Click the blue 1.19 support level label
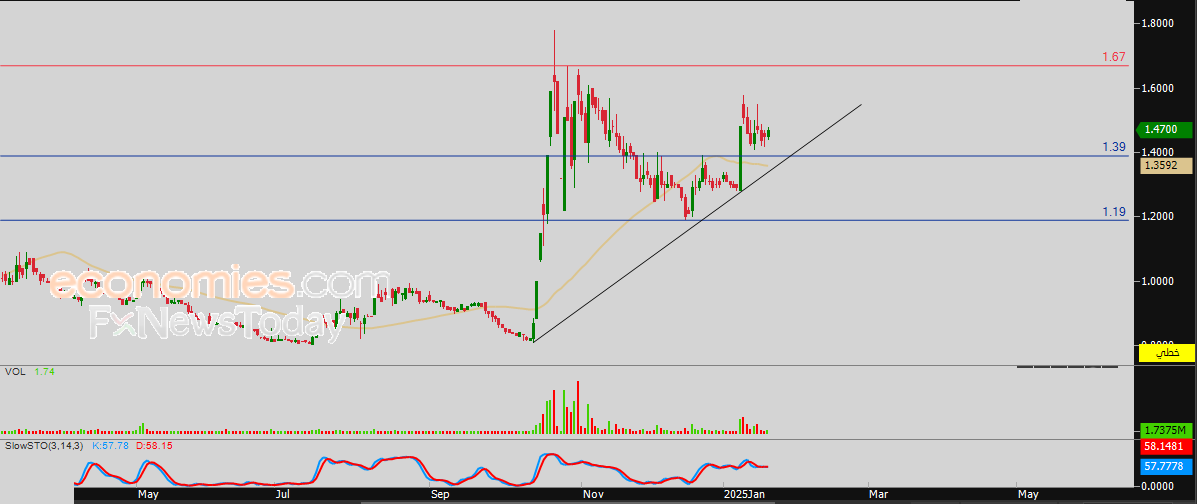Image resolution: width=1197 pixels, height=504 pixels. 1115,212
